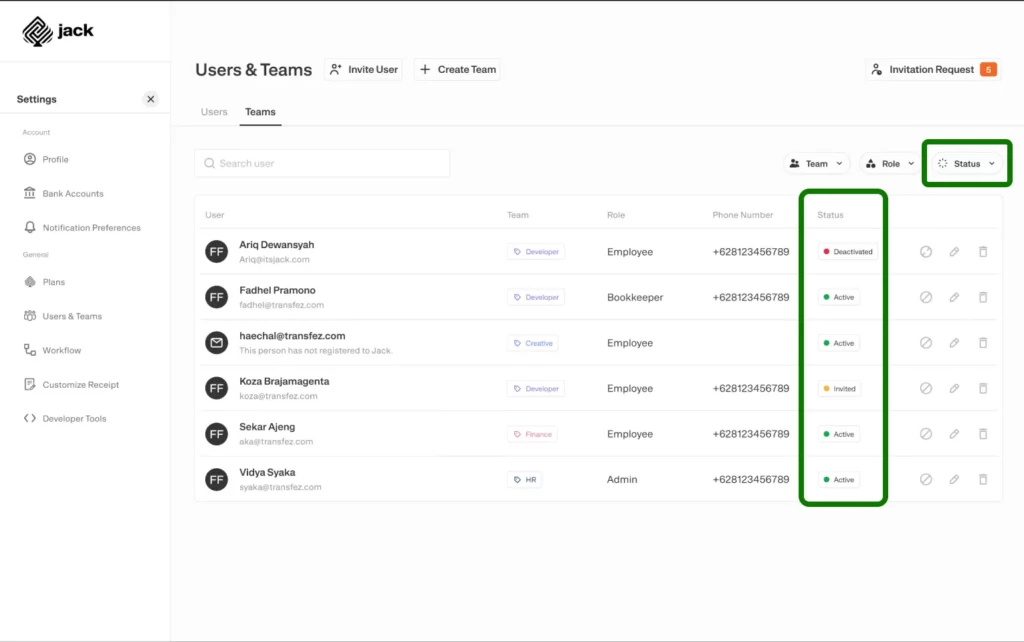The image size is (1024, 642).
Task: Click block icon for Koza Brajamagenta
Action: [926, 388]
